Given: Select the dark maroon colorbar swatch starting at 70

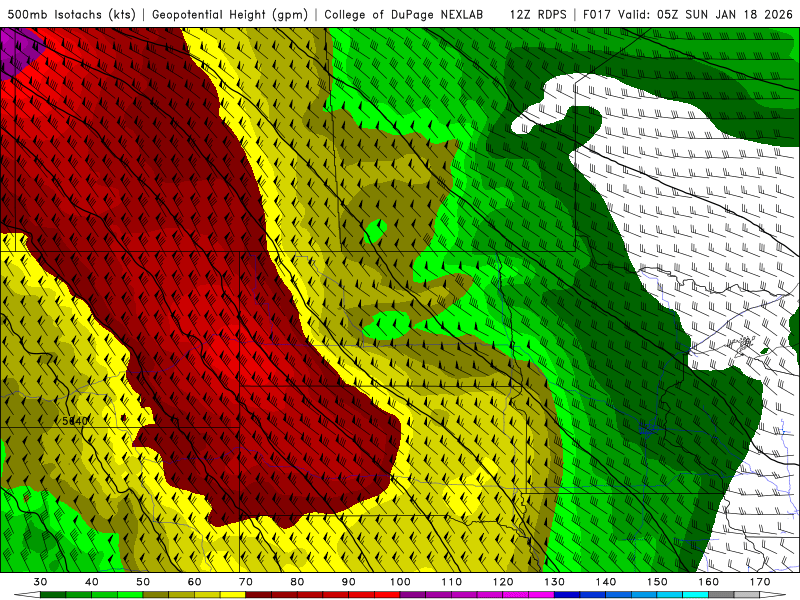Looking at the screenshot, I should 259,595.
